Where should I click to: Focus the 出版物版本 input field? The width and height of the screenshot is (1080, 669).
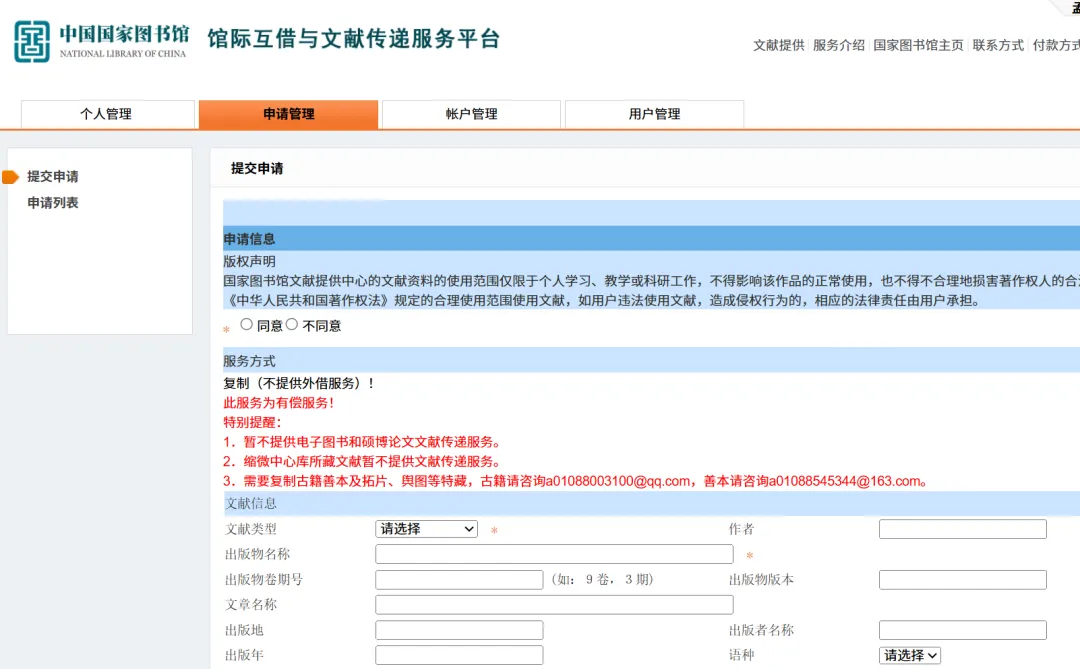tap(963, 579)
